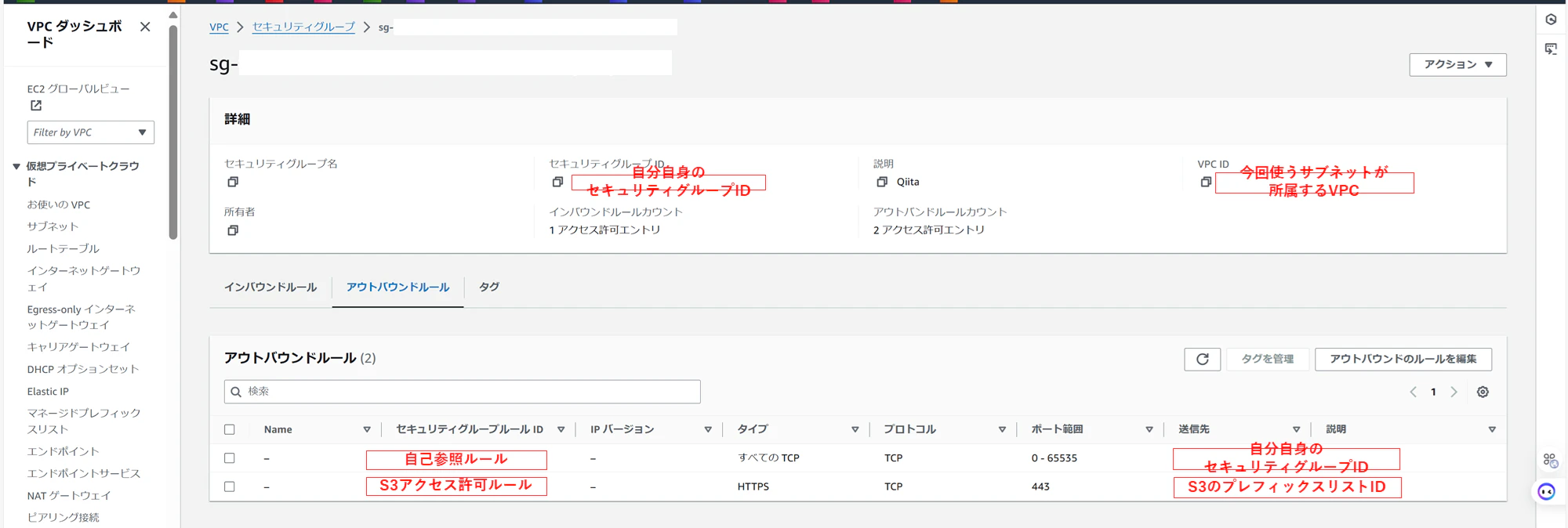Open the アクション dropdown menu

pyautogui.click(x=1457, y=64)
